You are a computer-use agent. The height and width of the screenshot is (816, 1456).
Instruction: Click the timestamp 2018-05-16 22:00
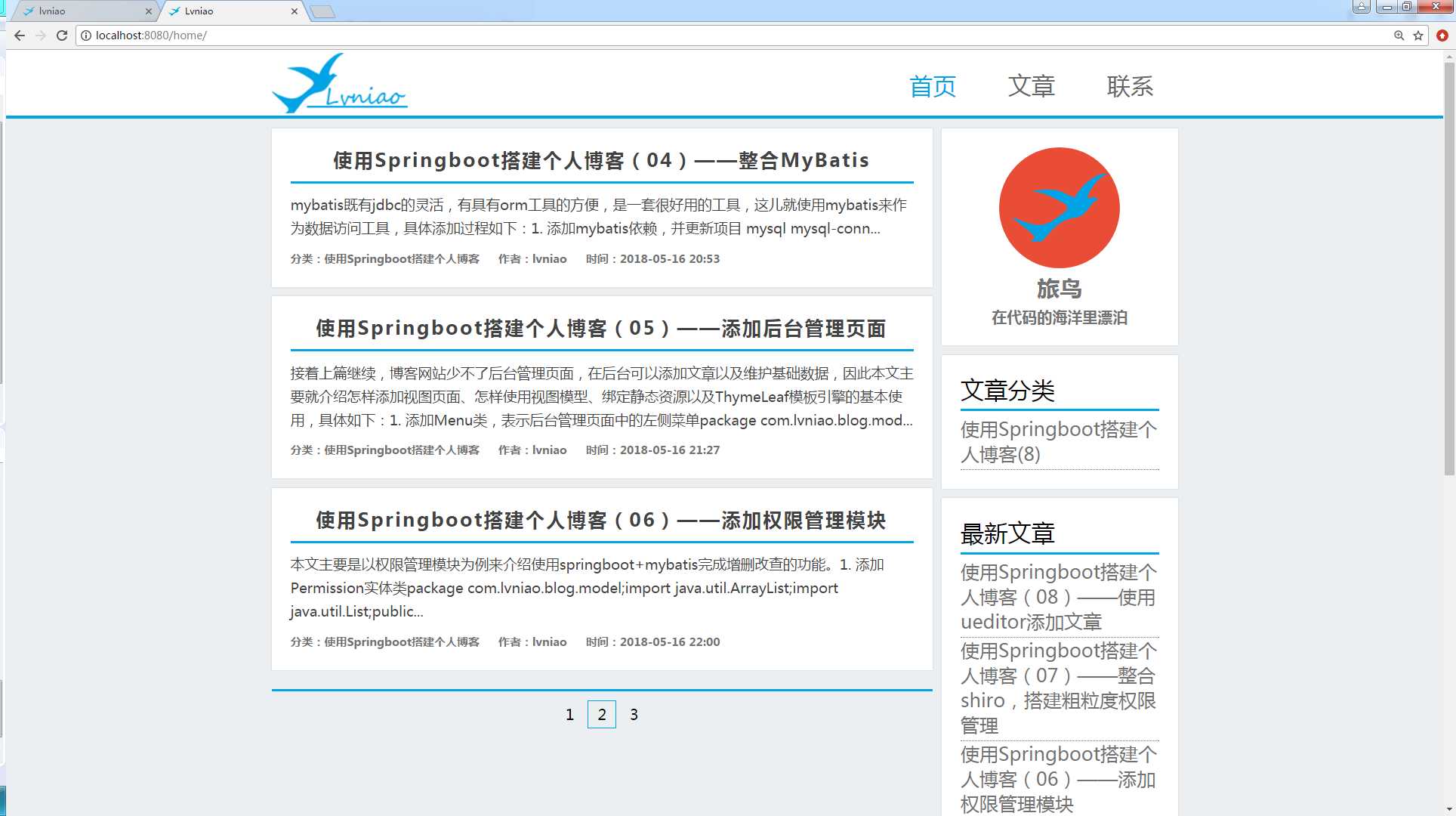pyautogui.click(x=670, y=642)
